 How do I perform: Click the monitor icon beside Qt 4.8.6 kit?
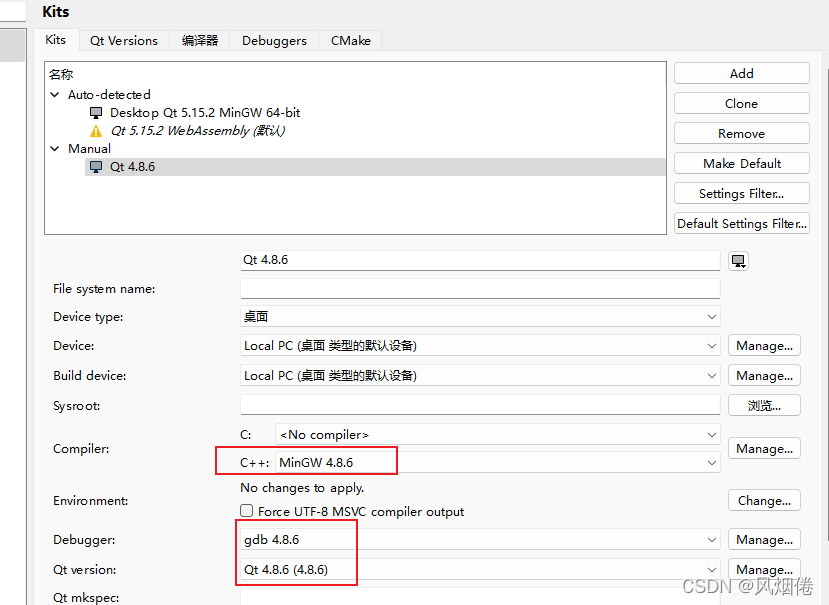pos(96,167)
